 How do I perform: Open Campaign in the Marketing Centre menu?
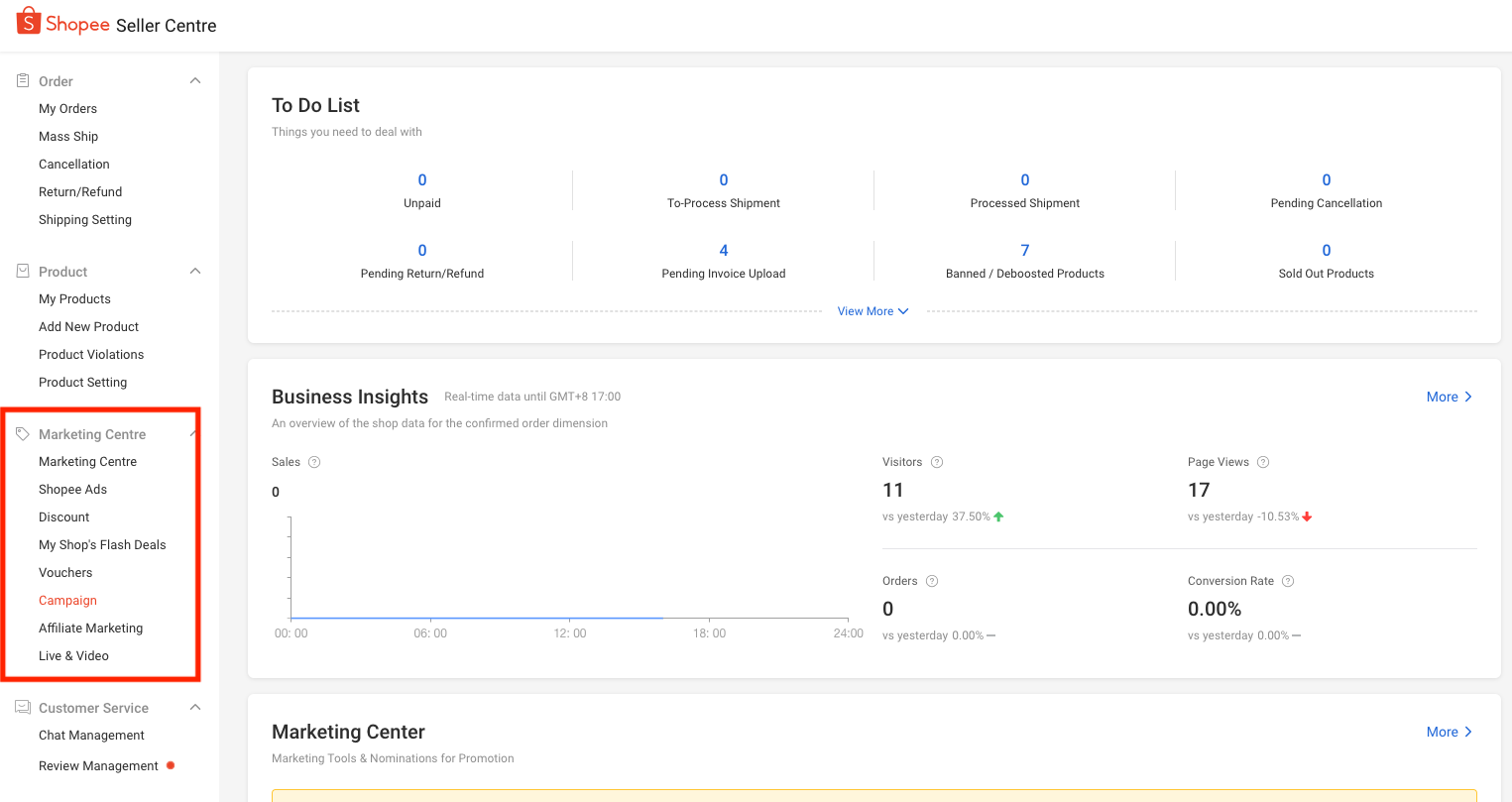tap(67, 601)
